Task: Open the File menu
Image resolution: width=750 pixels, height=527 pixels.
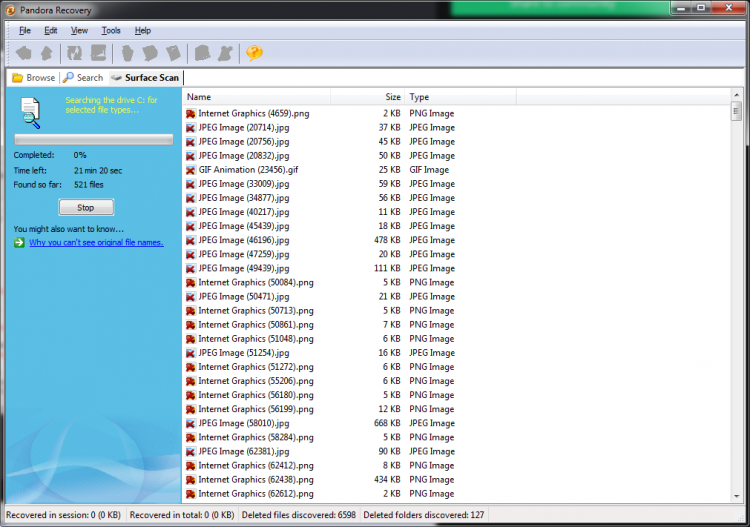Action: tap(25, 31)
